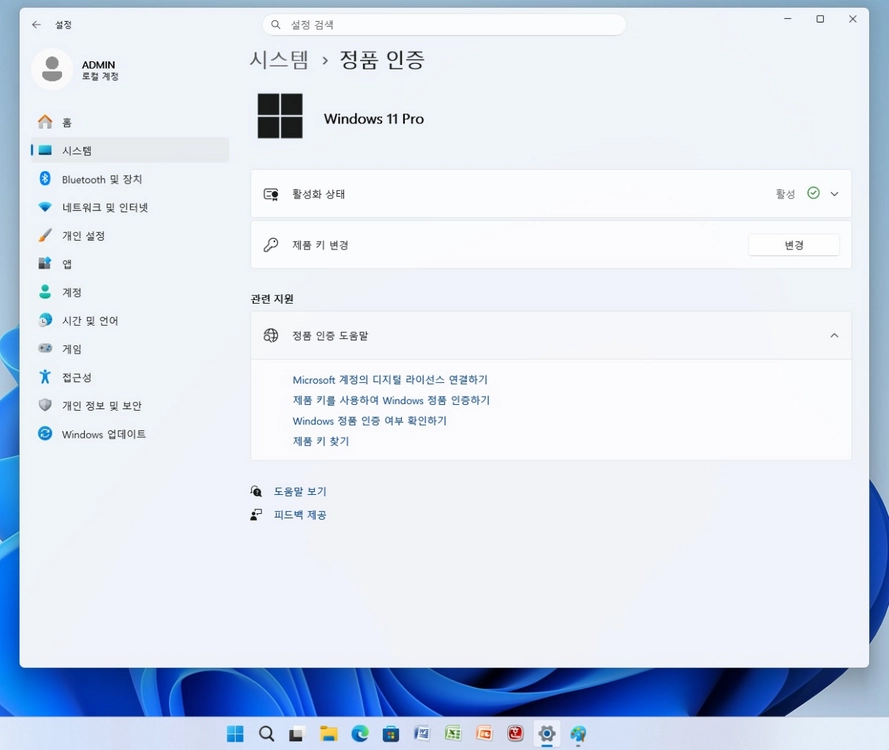This screenshot has width=889, height=750.
Task: Launch Microsoft Edge from taskbar
Action: pos(359,734)
